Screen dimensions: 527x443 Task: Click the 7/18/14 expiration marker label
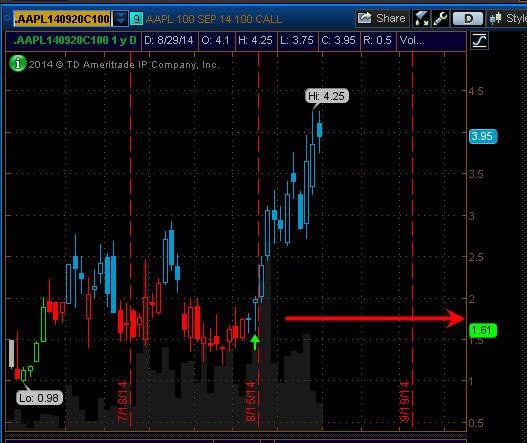point(123,402)
